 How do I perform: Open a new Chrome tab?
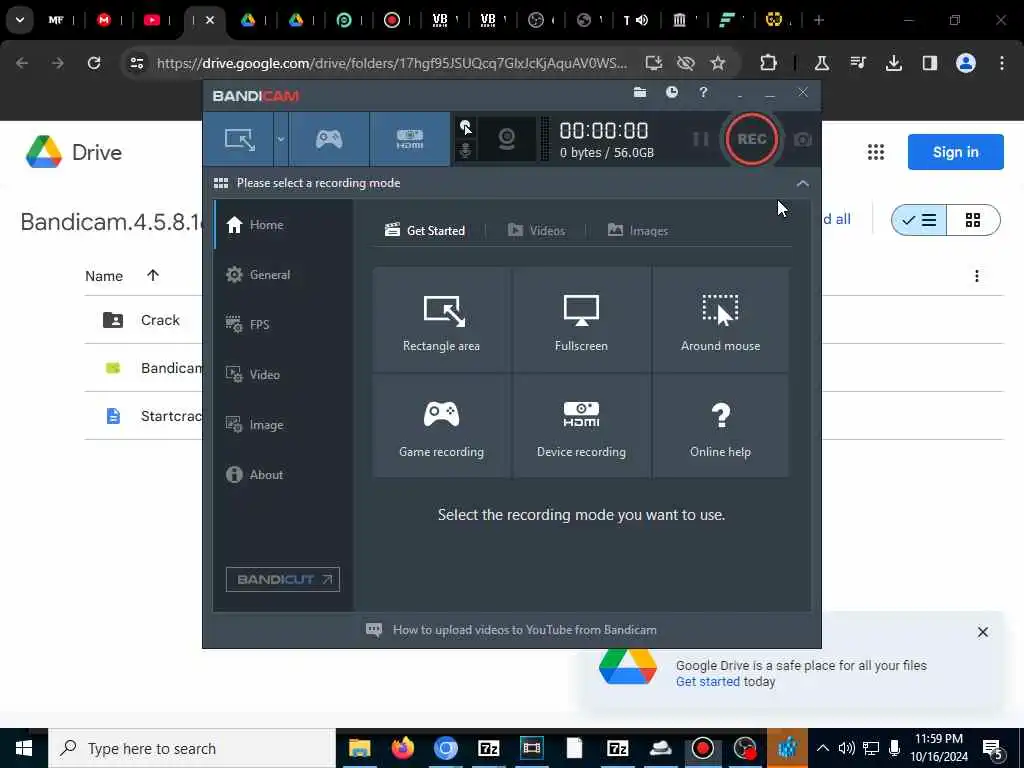819,20
